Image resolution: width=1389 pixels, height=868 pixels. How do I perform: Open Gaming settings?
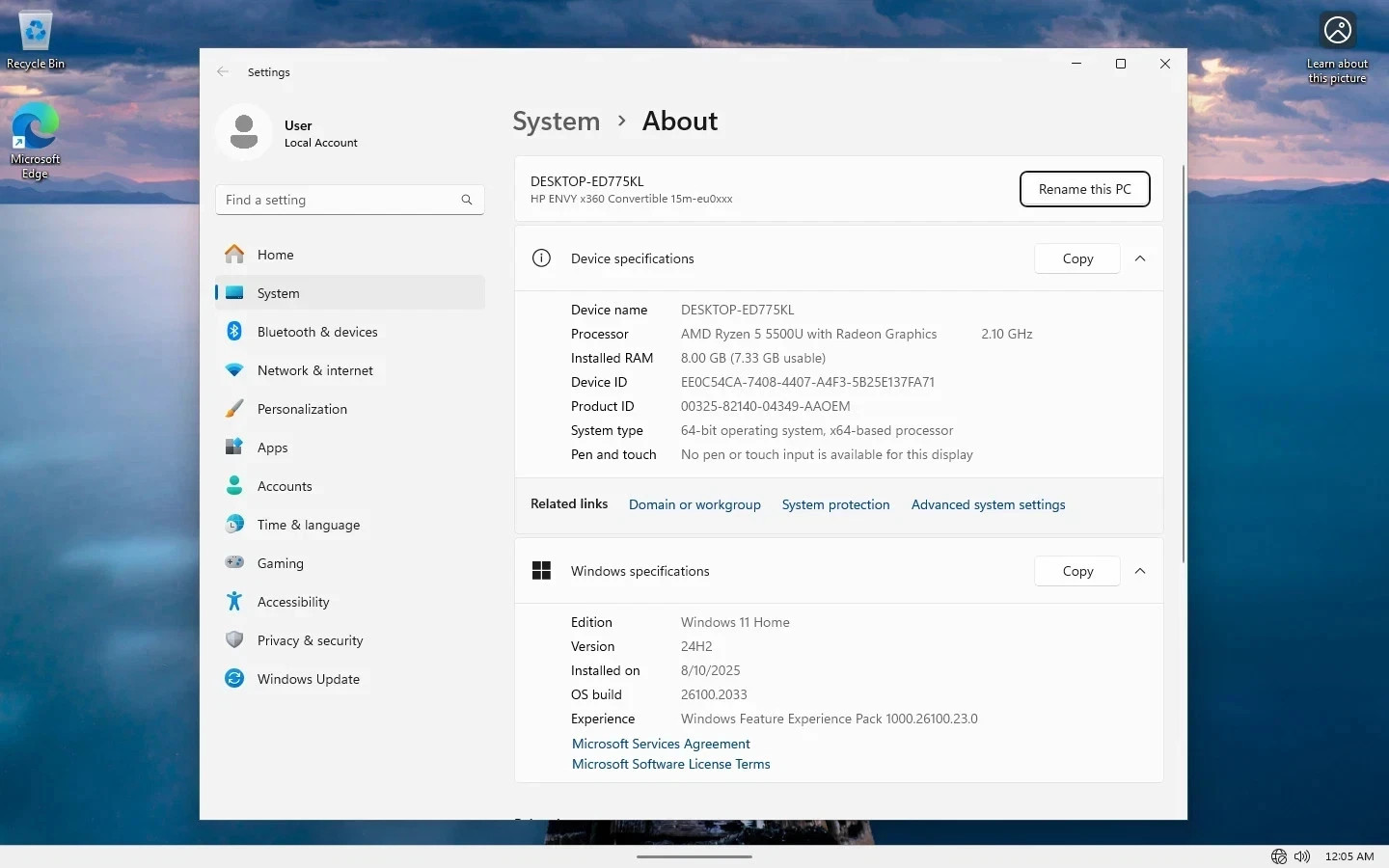(x=350, y=563)
